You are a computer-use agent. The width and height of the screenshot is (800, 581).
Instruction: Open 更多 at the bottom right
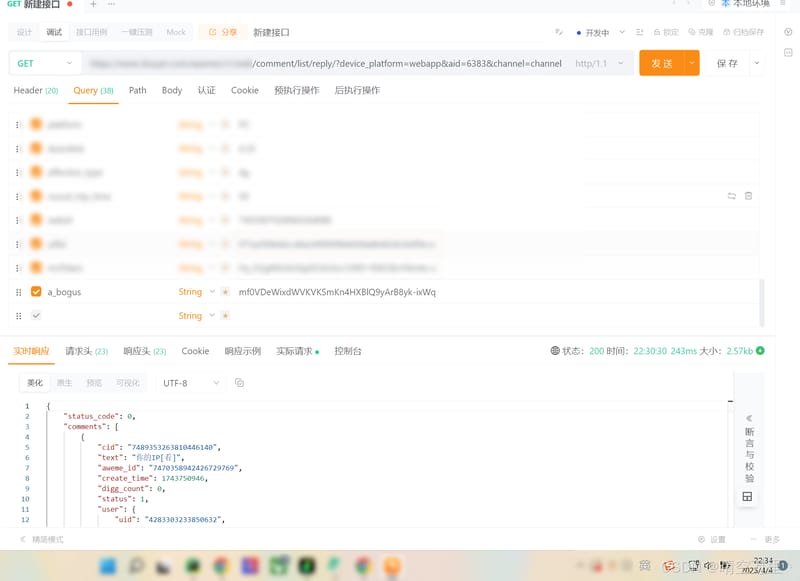[765, 539]
